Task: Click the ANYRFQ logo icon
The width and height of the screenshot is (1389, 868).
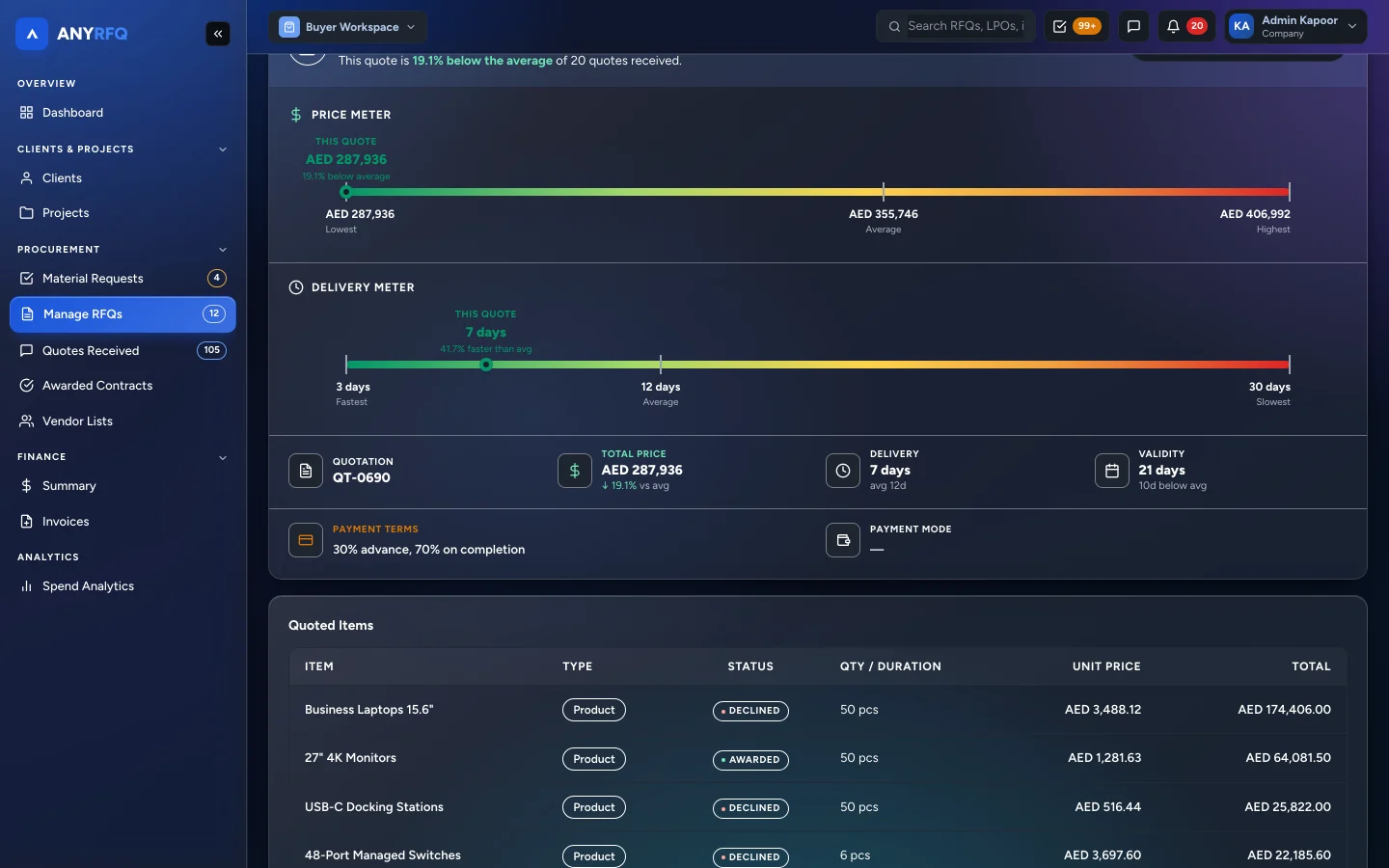Action: click(32, 34)
